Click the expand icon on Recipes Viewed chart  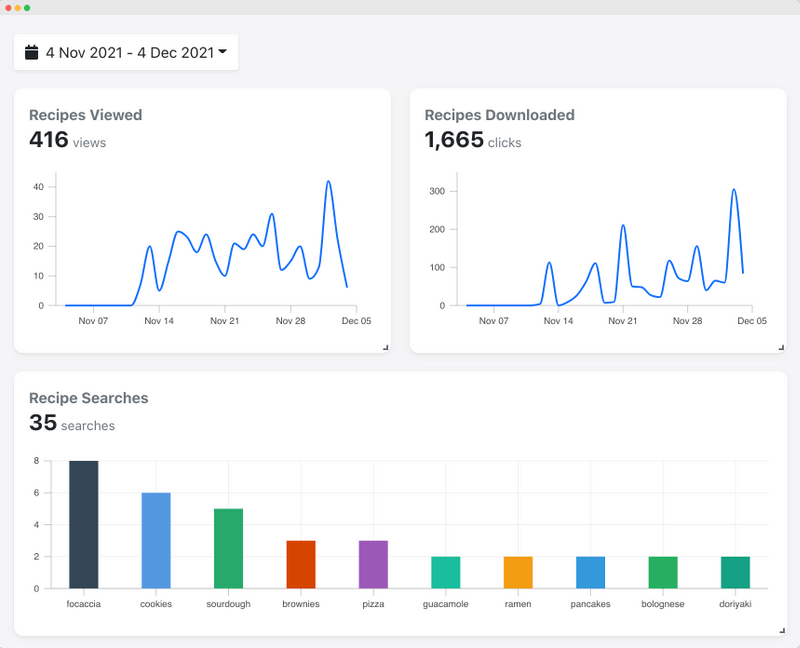(x=386, y=345)
